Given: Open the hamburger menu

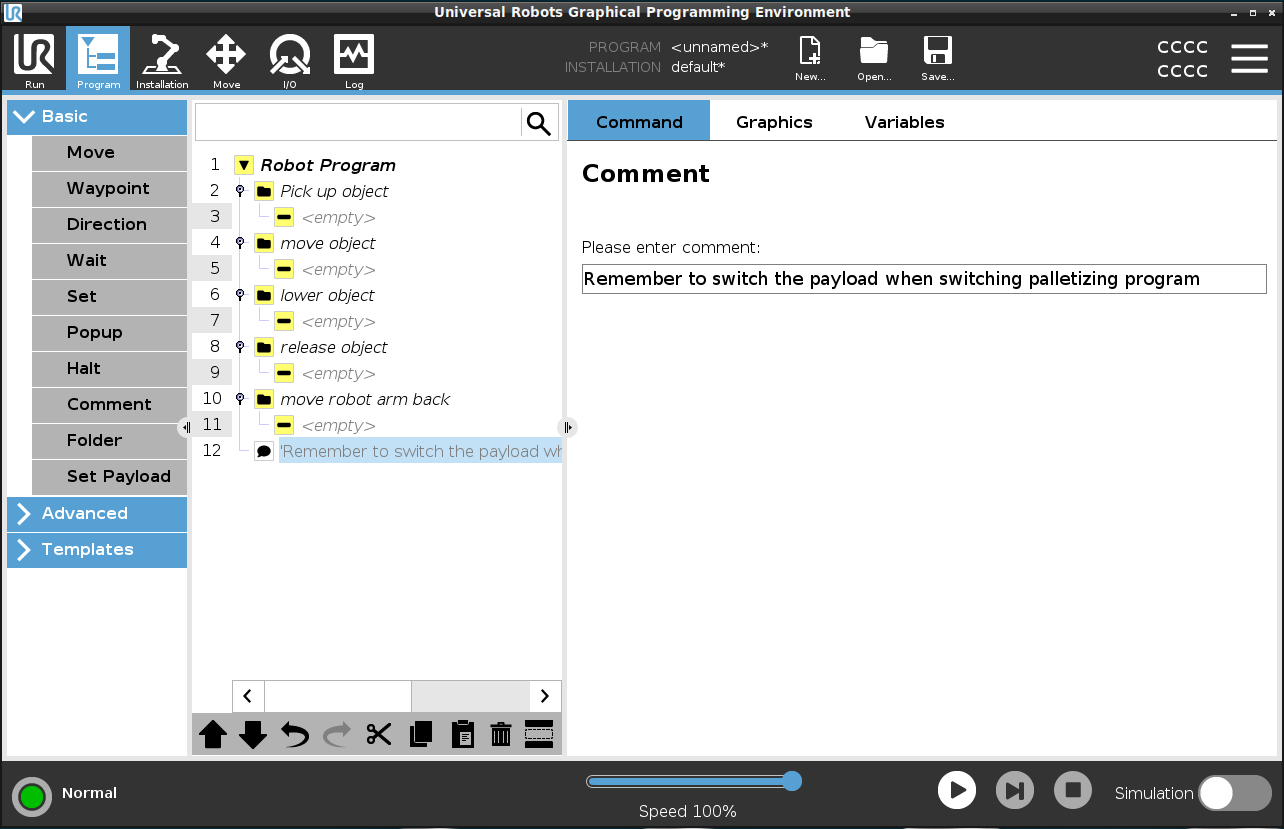Looking at the screenshot, I should [x=1249, y=59].
